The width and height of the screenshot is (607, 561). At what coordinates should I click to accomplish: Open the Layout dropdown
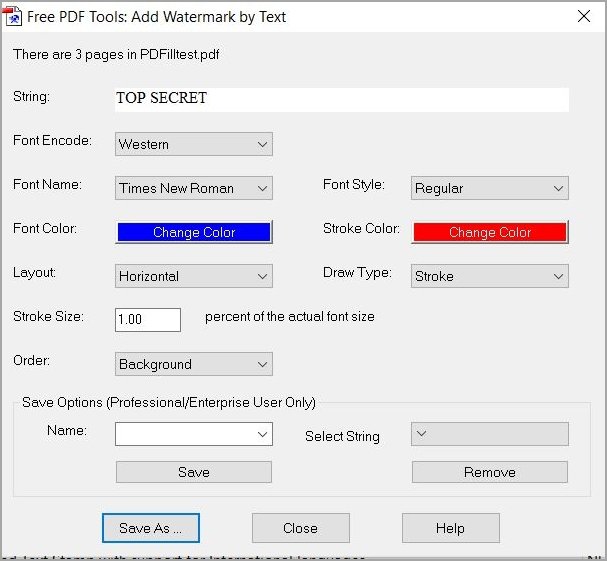(193, 276)
